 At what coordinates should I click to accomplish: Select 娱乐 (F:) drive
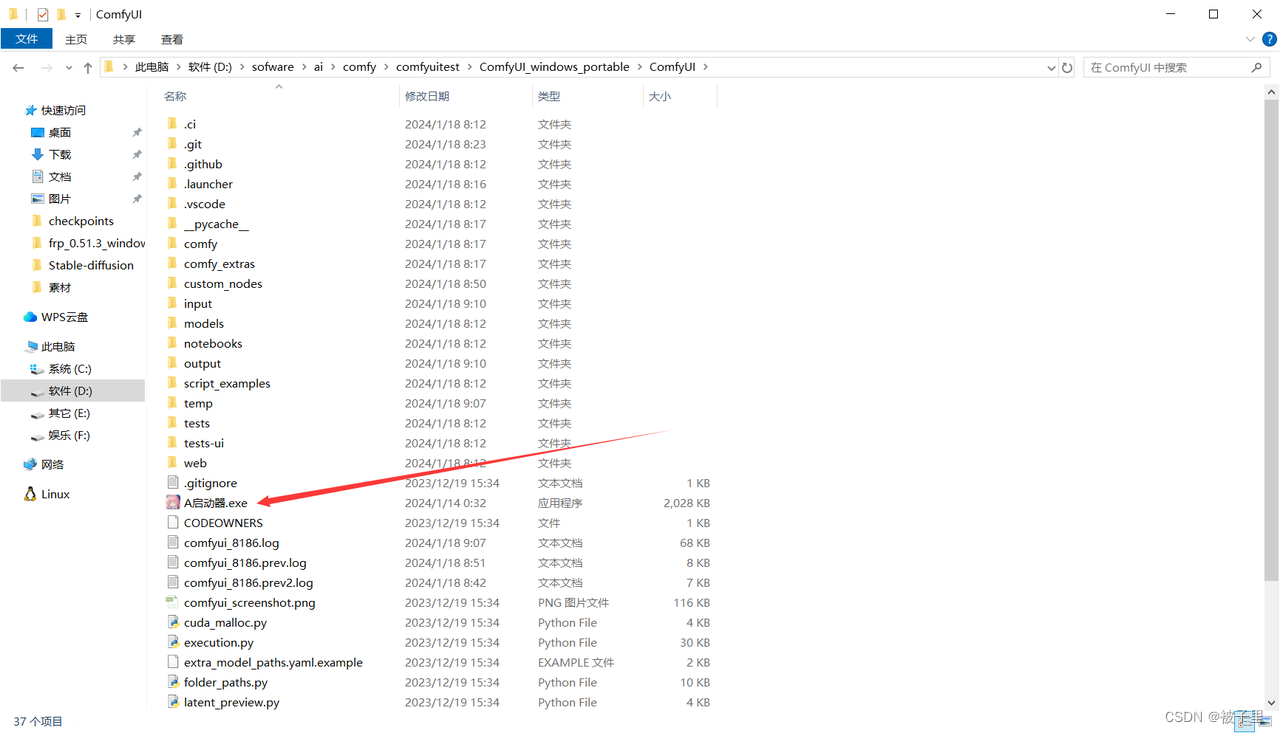[x=69, y=435]
